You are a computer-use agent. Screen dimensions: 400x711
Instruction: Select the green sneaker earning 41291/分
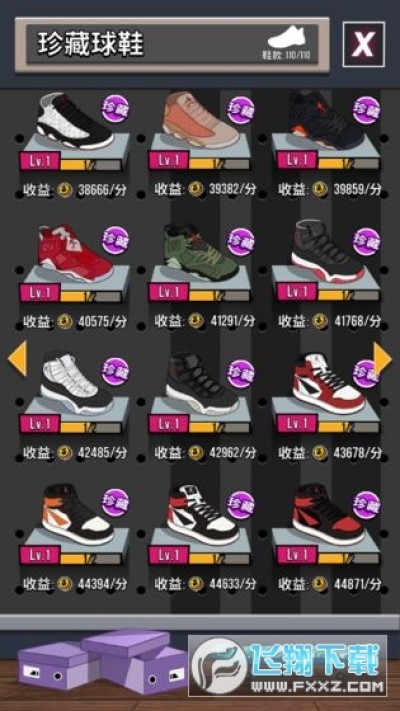[201, 252]
